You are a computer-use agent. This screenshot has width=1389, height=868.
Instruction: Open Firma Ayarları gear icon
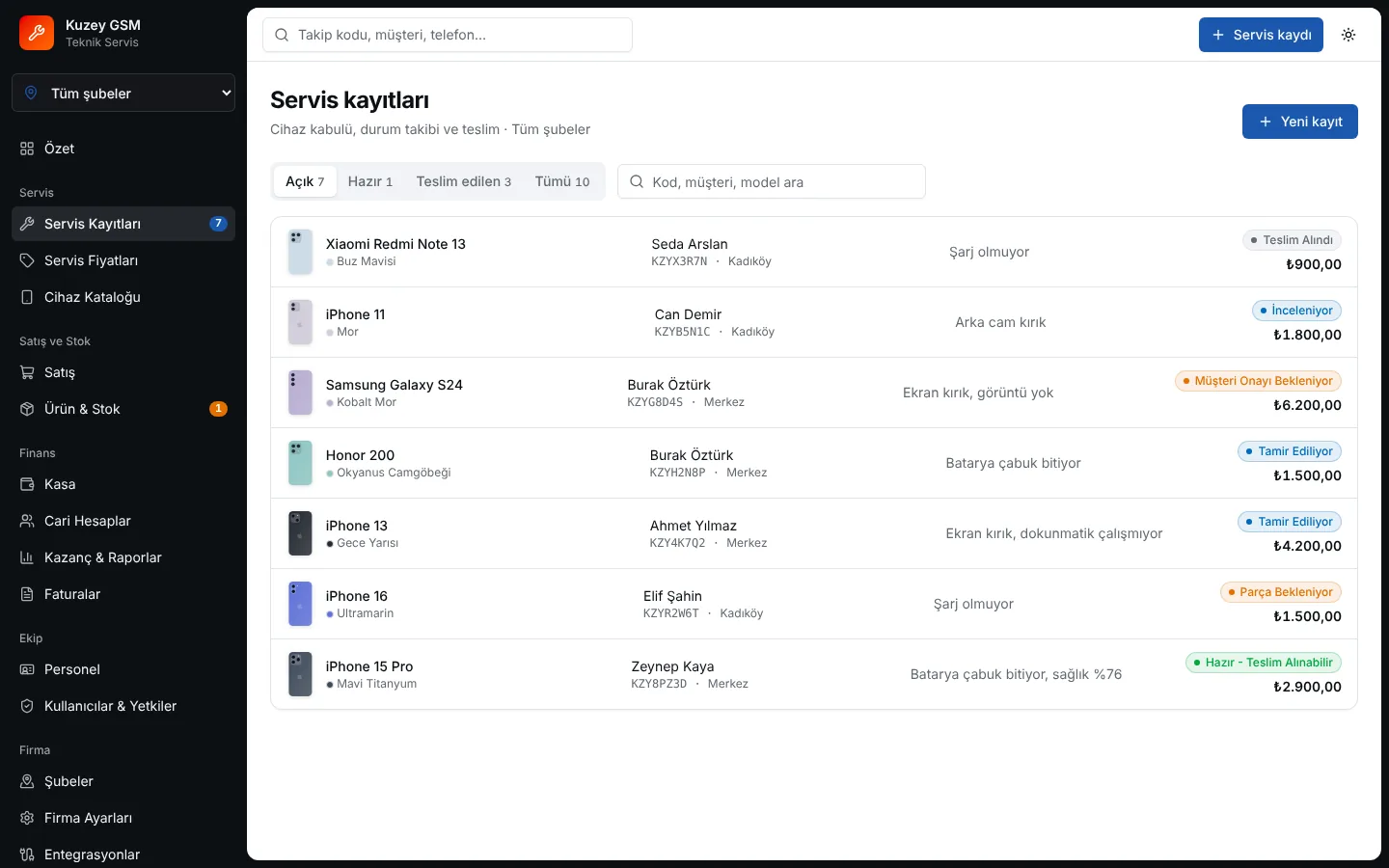[x=27, y=818]
